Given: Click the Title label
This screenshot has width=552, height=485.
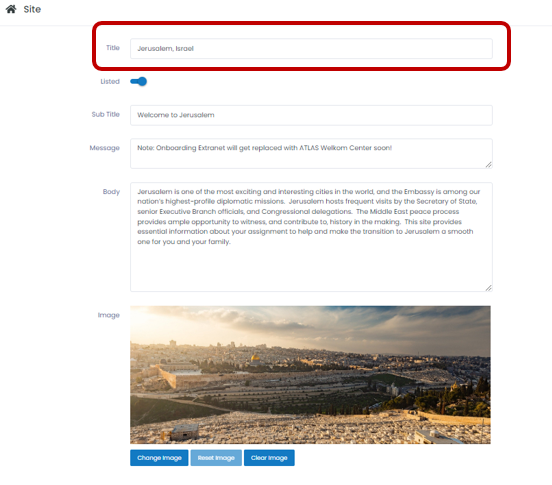Looking at the screenshot, I should pyautogui.click(x=113, y=48).
